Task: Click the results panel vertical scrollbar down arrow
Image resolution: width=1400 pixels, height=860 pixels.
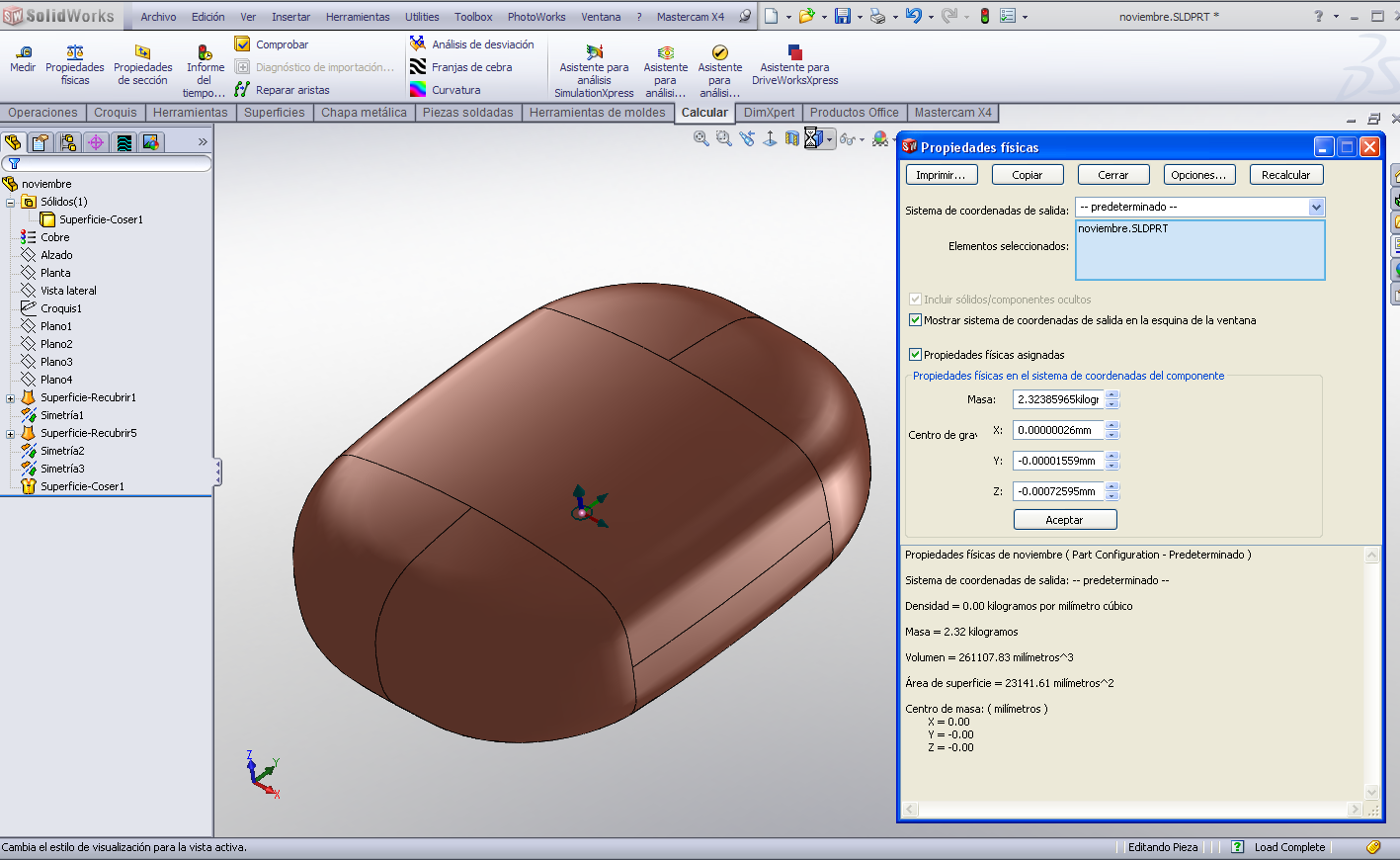Action: click(x=1371, y=792)
